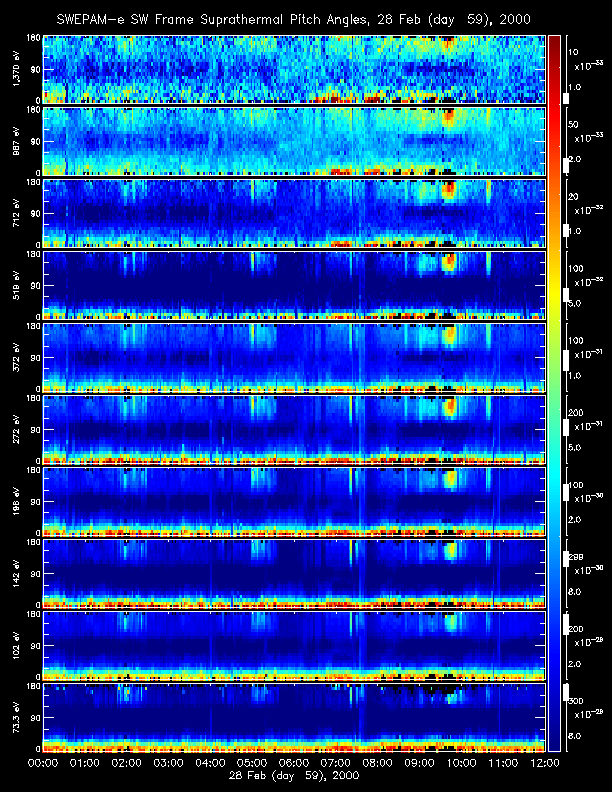The width and height of the screenshot is (612, 792).
Task: Select the 73.3 eV pitch angle panel
Action: [x=292, y=717]
